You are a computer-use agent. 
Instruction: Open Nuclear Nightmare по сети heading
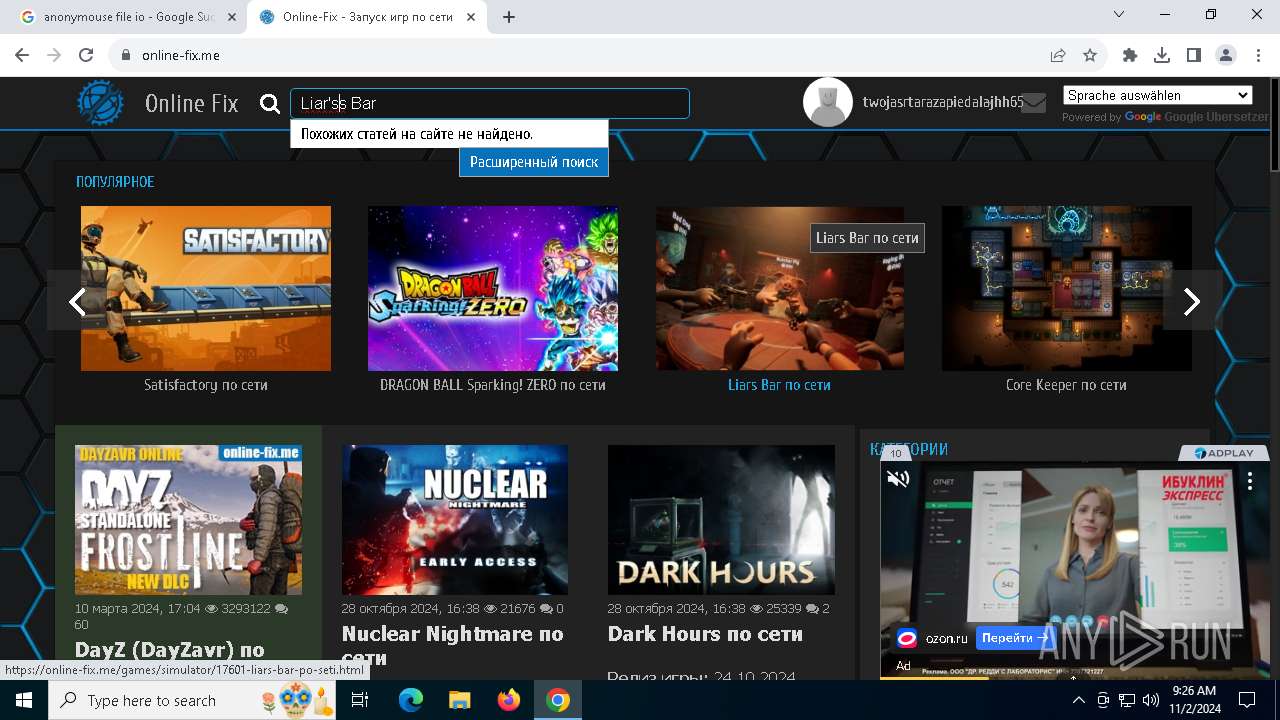[453, 646]
